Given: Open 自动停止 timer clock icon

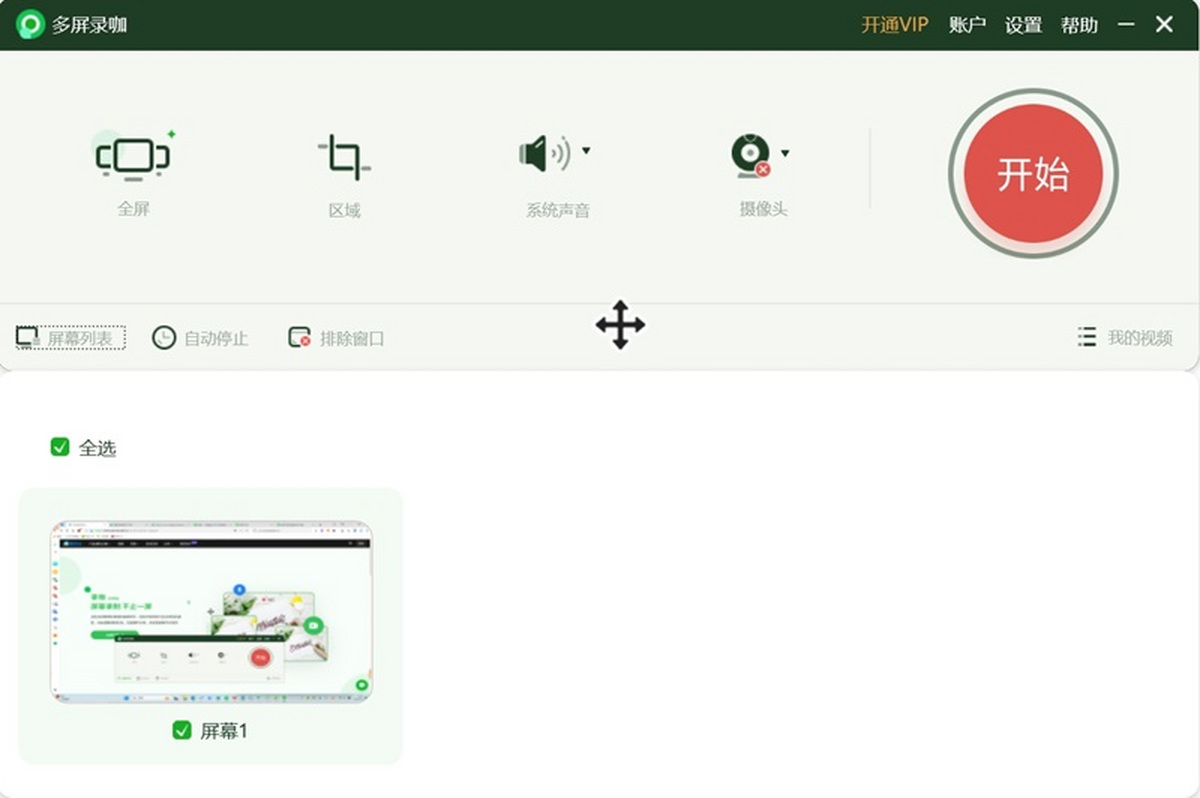Looking at the screenshot, I should [x=164, y=338].
